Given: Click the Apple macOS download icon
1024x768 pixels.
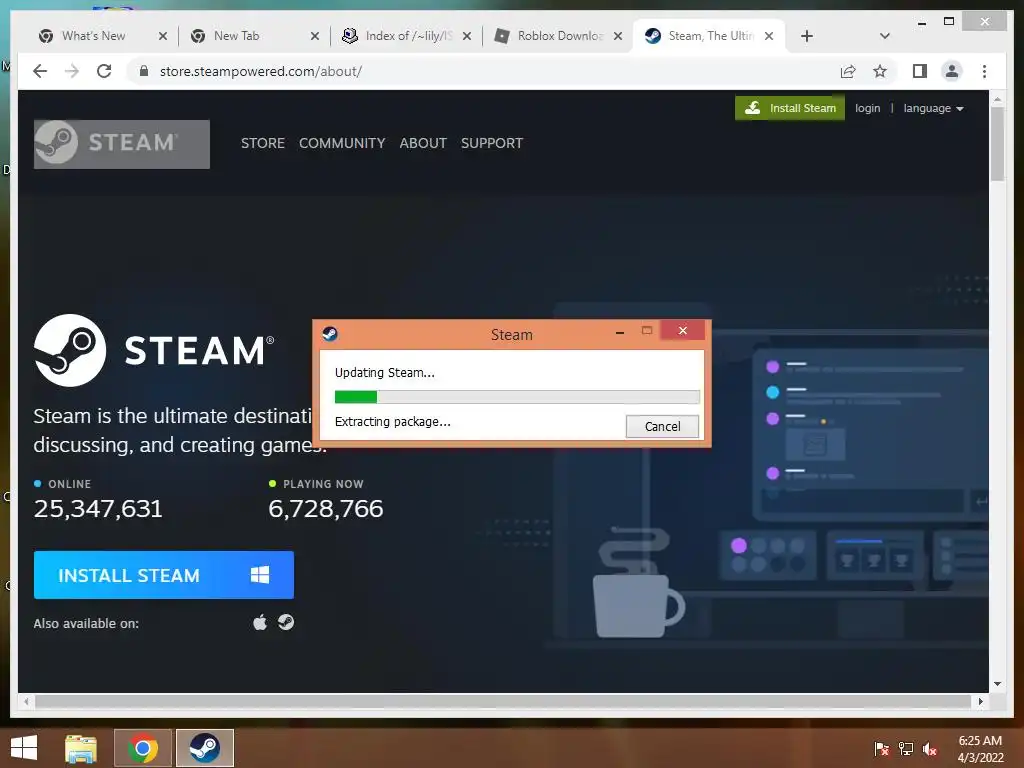Looking at the screenshot, I should click(x=260, y=622).
